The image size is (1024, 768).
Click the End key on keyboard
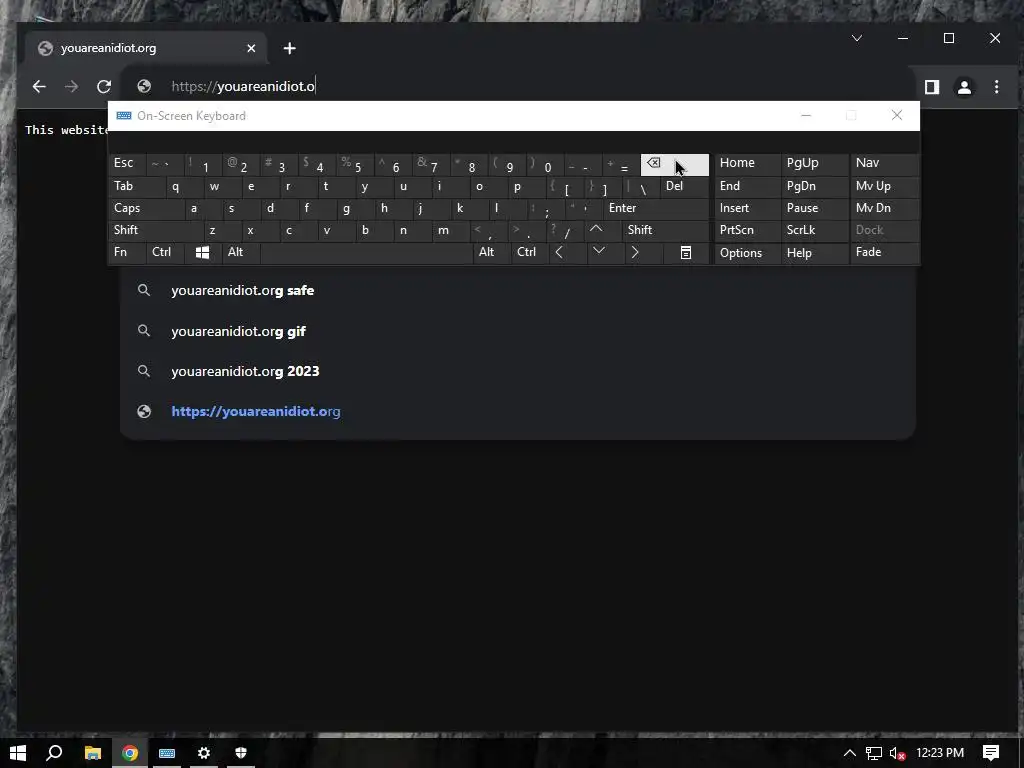[x=746, y=187]
